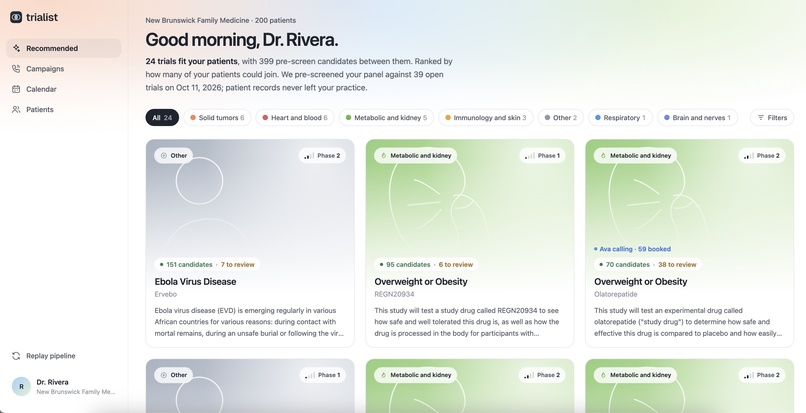Click the Recommended sparkle icon
This screenshot has width=806, height=413.
pos(16,48)
